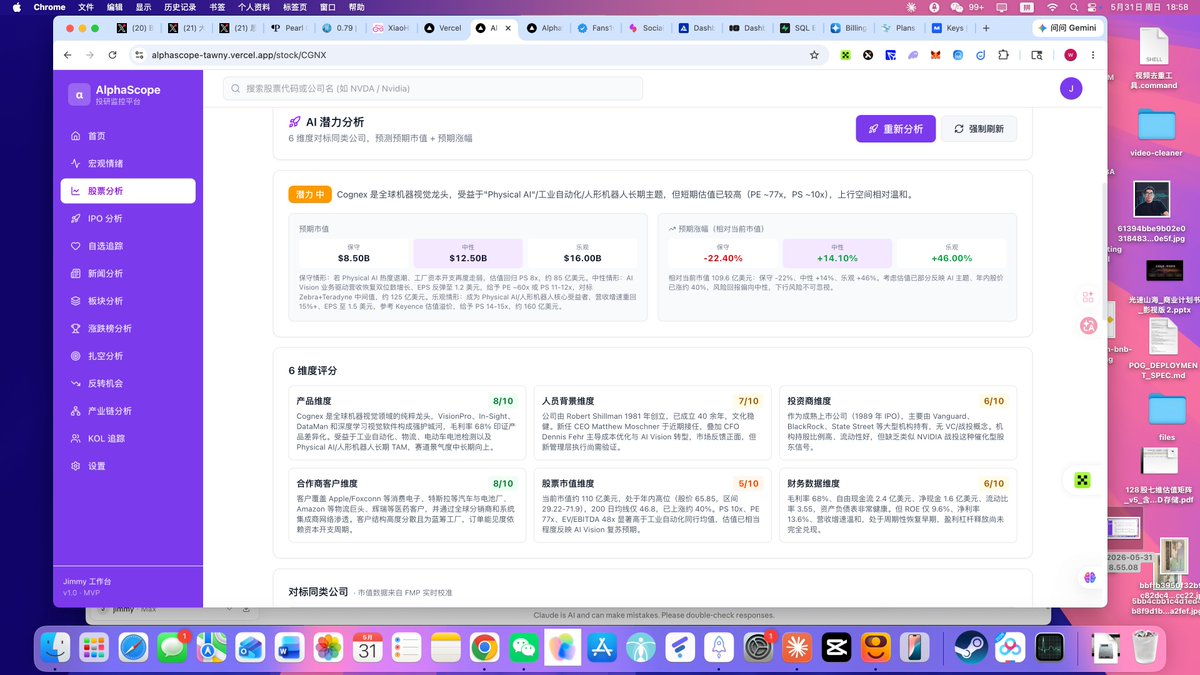The width and height of the screenshot is (1200, 675).
Task: Open 自选追踪 heart menu item
Action: [127, 246]
